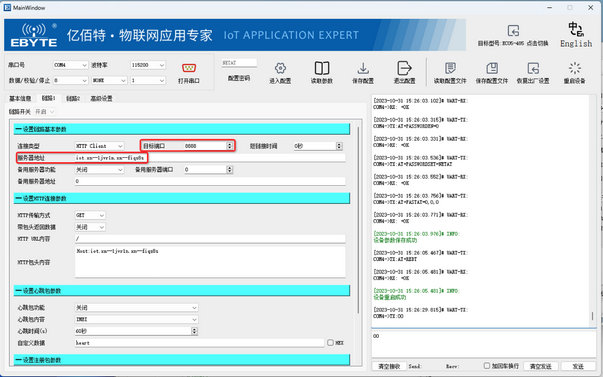The height and width of the screenshot is (377, 603).
Task: Click the 进入配置 gear icon
Action: tap(280, 68)
